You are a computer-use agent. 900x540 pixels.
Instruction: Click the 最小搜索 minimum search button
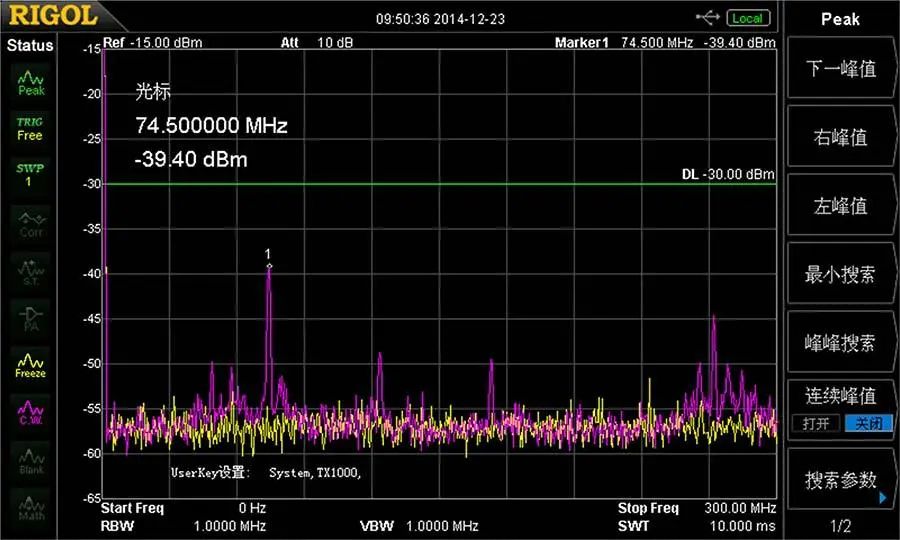tap(840, 274)
